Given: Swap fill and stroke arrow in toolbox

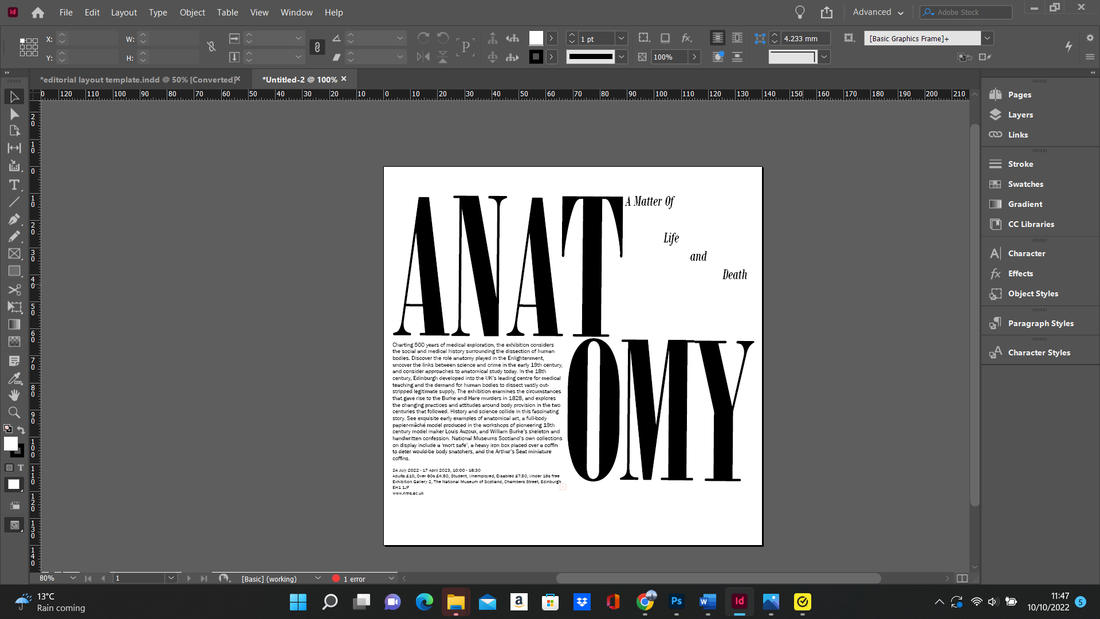Looking at the screenshot, I should pyautogui.click(x=21, y=430).
